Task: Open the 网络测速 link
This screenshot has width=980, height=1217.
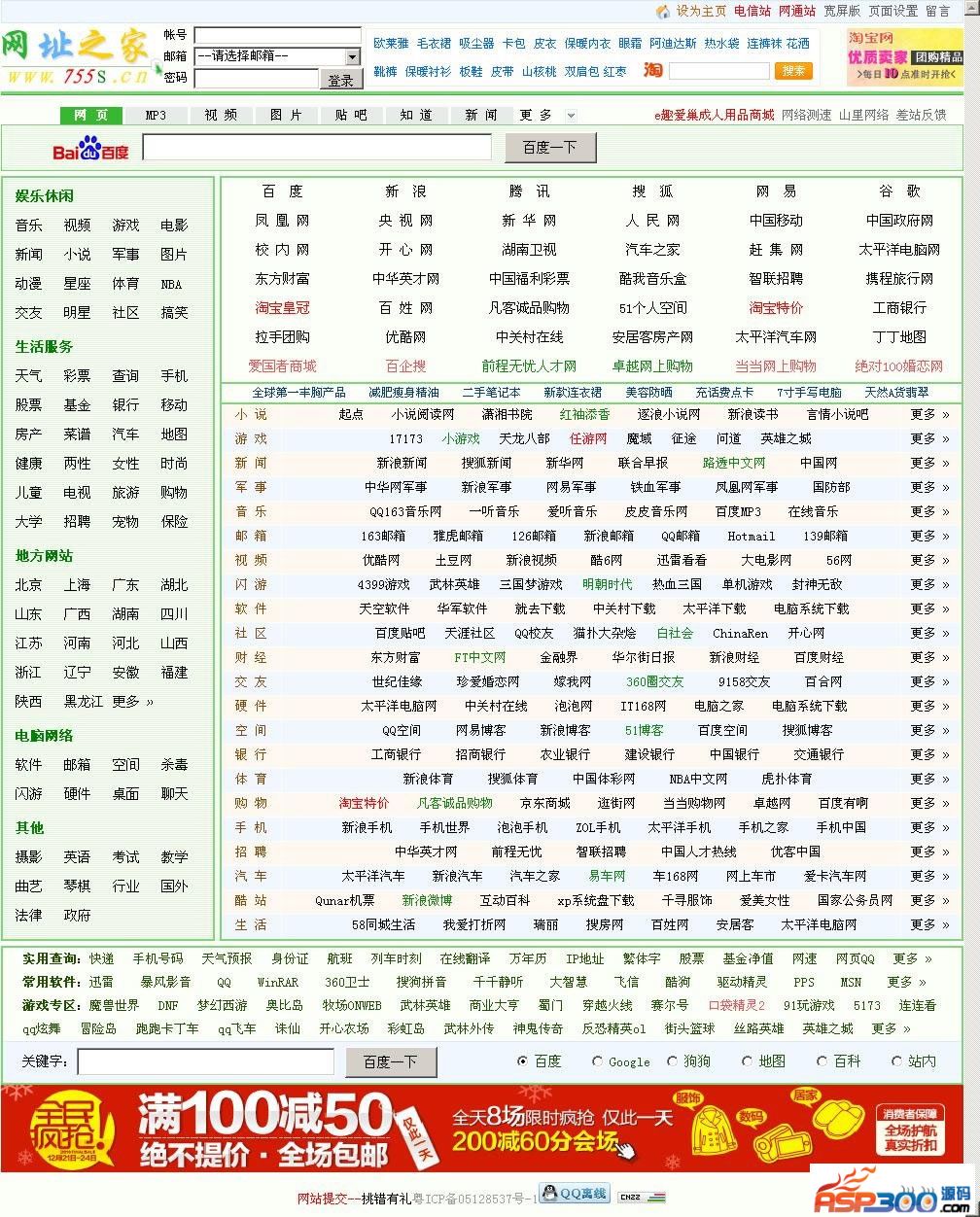Action: click(x=807, y=115)
